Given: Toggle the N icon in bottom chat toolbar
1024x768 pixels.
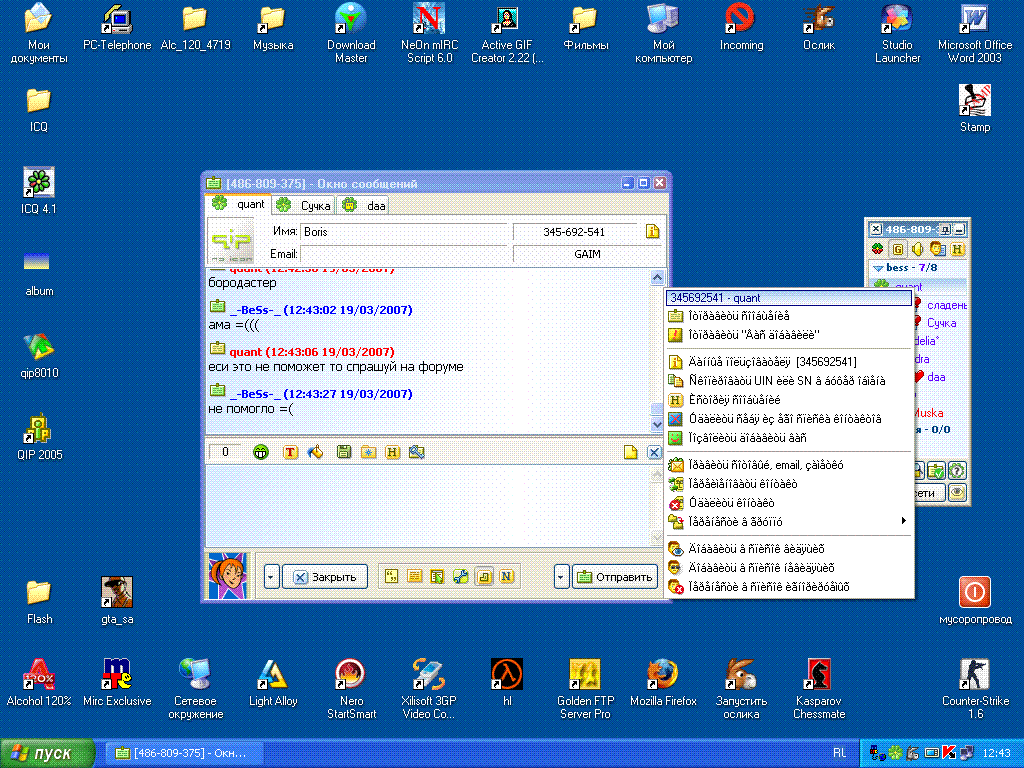Looking at the screenshot, I should pos(507,577).
